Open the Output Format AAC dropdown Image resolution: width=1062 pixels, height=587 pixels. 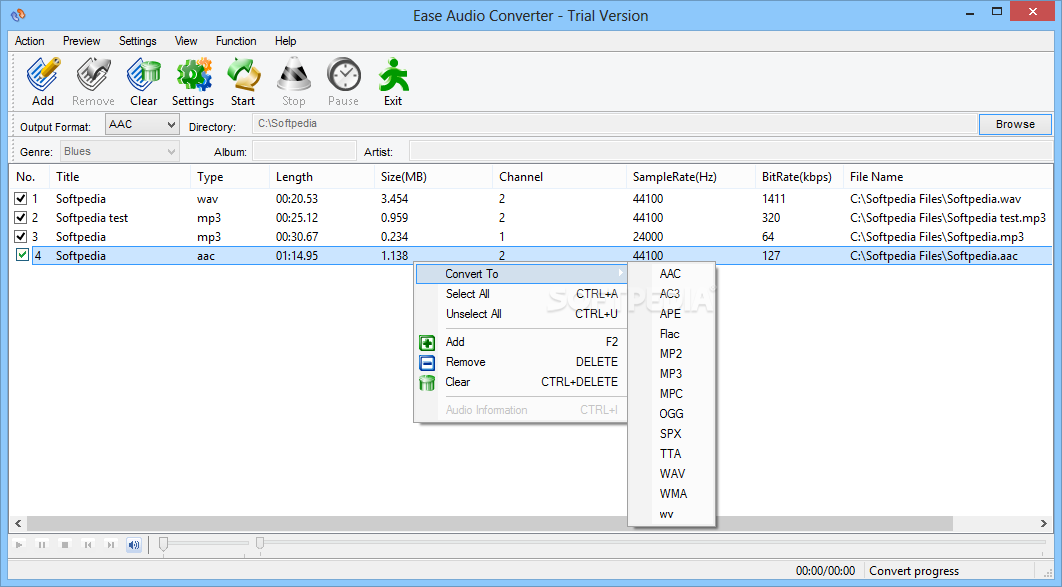(x=142, y=125)
